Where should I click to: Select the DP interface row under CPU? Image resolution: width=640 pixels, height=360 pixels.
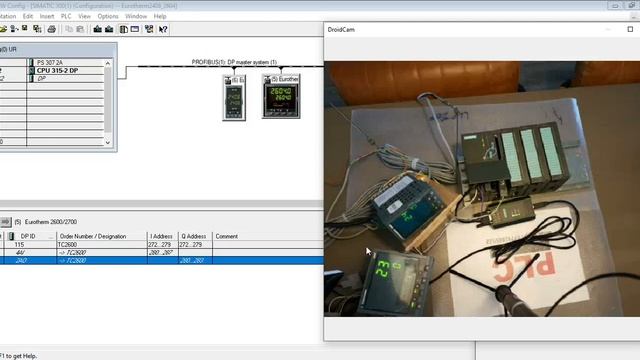(x=52, y=78)
